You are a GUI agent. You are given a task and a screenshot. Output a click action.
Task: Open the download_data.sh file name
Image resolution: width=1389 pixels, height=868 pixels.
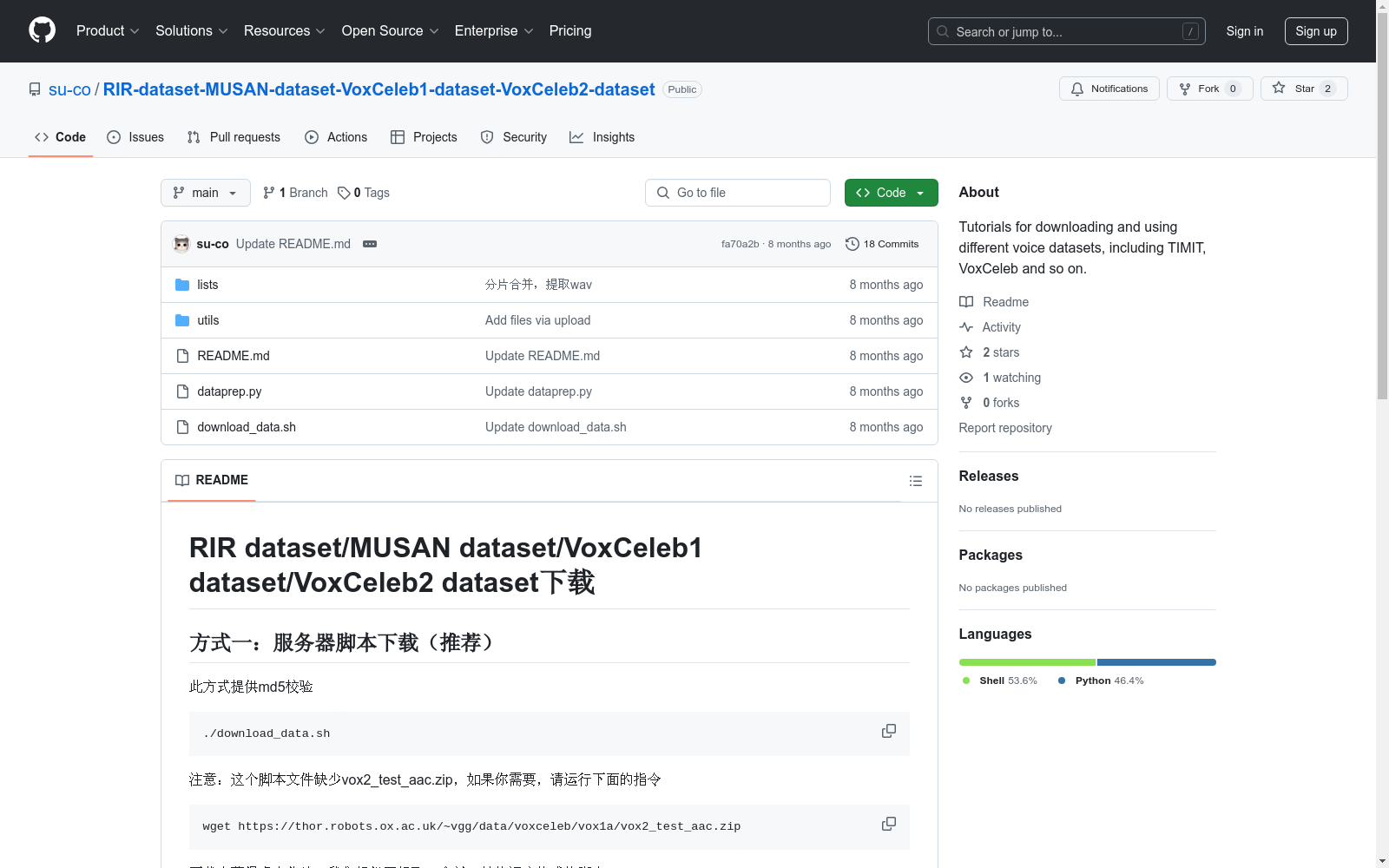[247, 427]
